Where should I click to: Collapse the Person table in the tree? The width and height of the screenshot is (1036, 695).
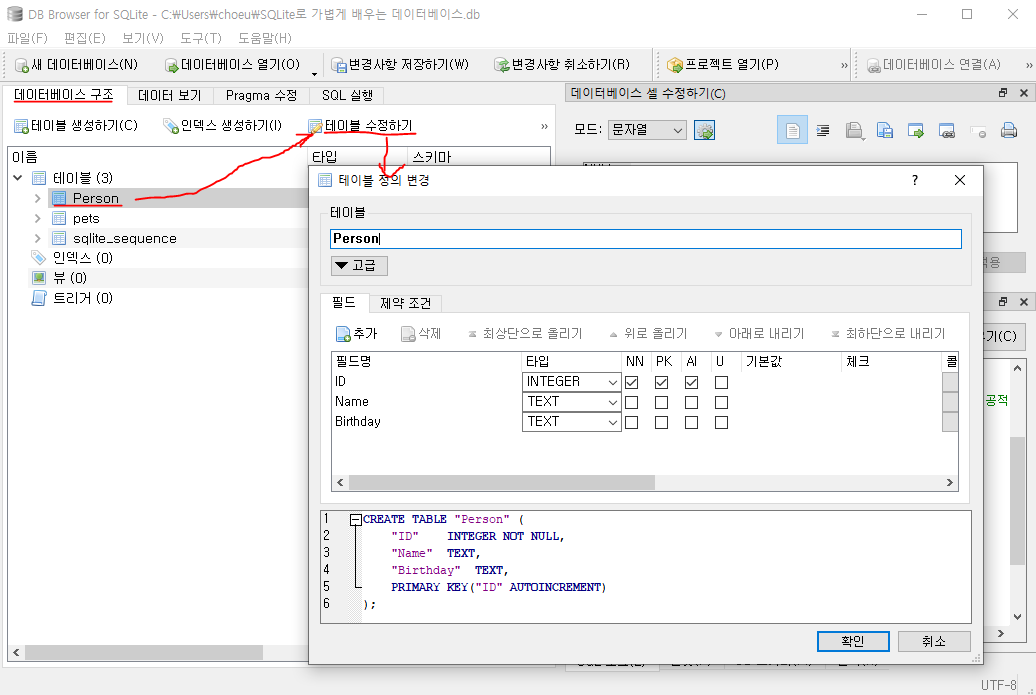[36, 198]
